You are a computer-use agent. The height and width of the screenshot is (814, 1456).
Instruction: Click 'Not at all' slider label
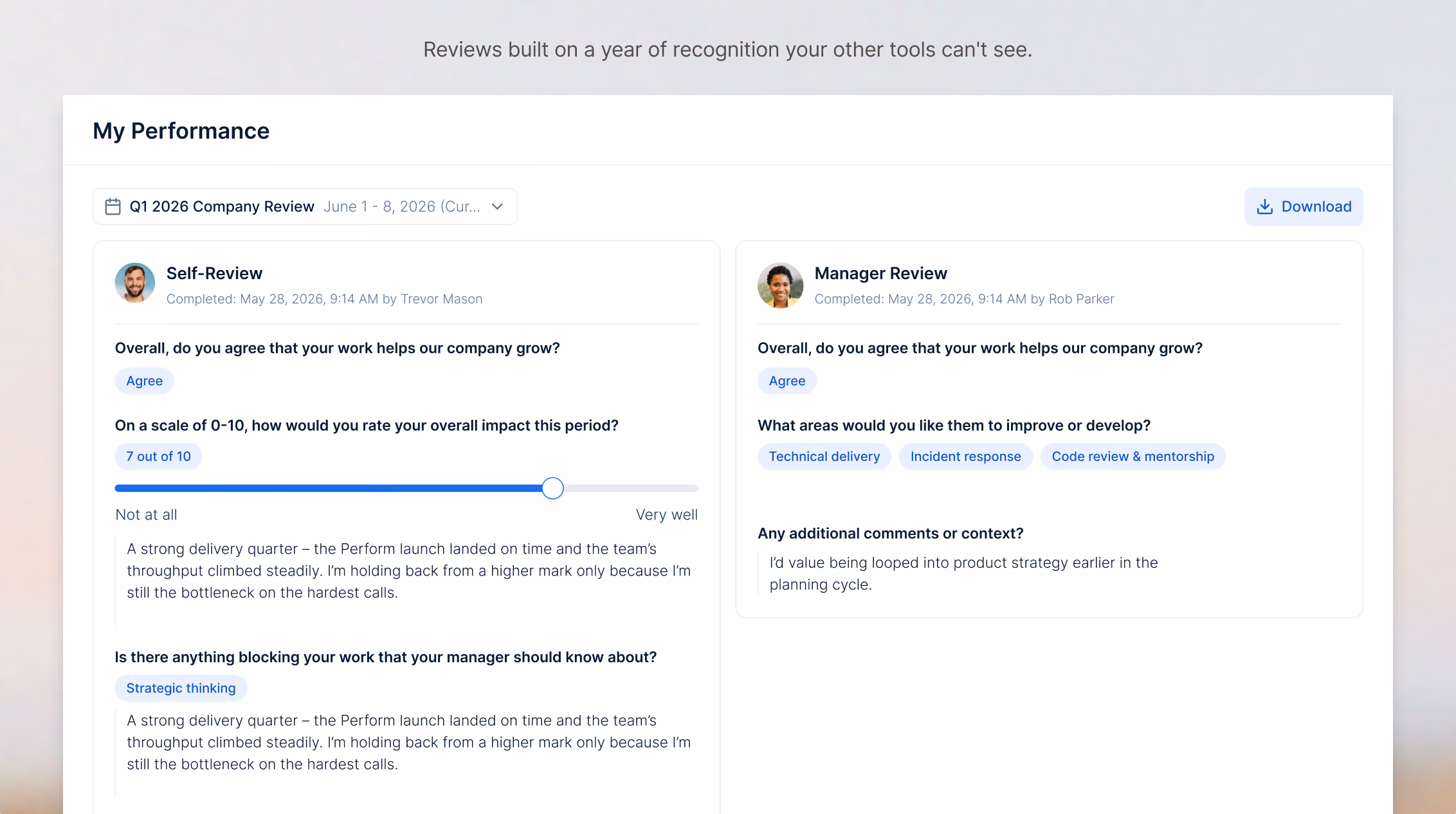coord(146,514)
